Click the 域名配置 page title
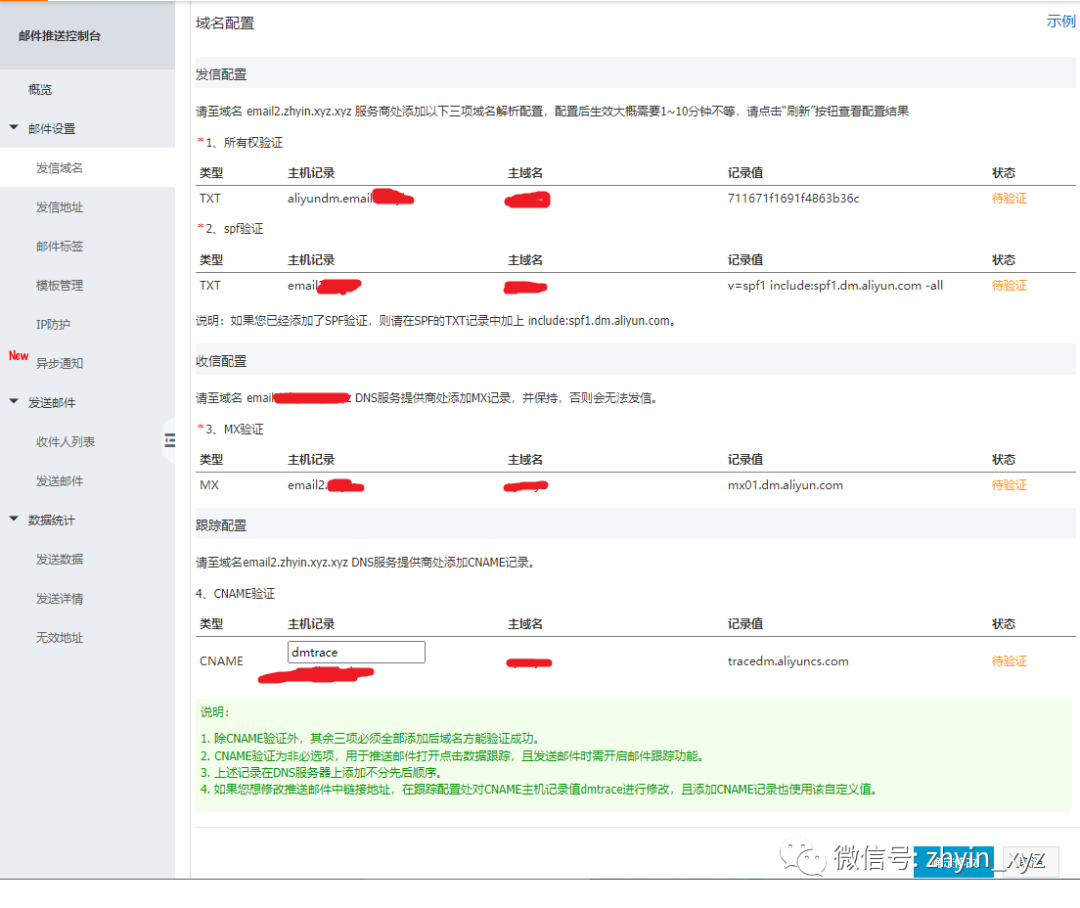 click(x=225, y=23)
